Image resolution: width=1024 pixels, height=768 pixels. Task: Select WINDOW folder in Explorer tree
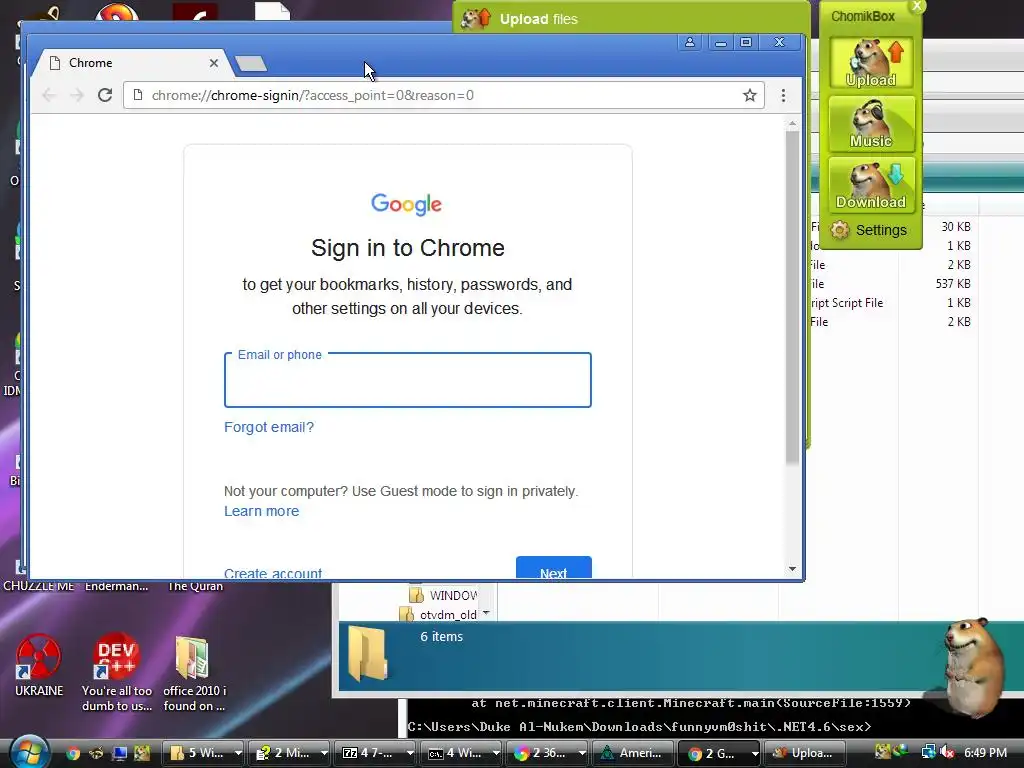click(x=444, y=595)
